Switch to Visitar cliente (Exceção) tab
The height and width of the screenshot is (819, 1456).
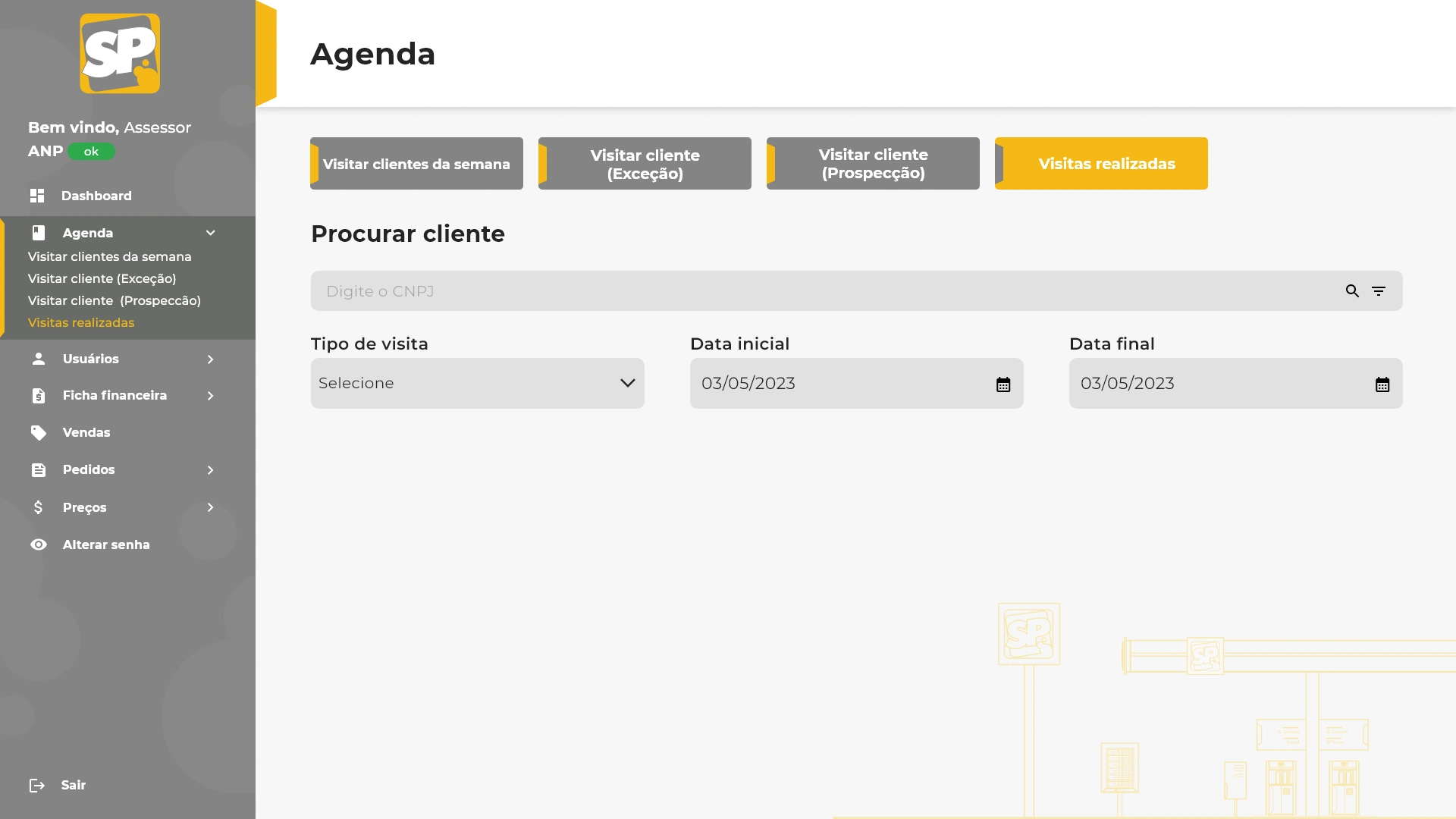click(645, 164)
